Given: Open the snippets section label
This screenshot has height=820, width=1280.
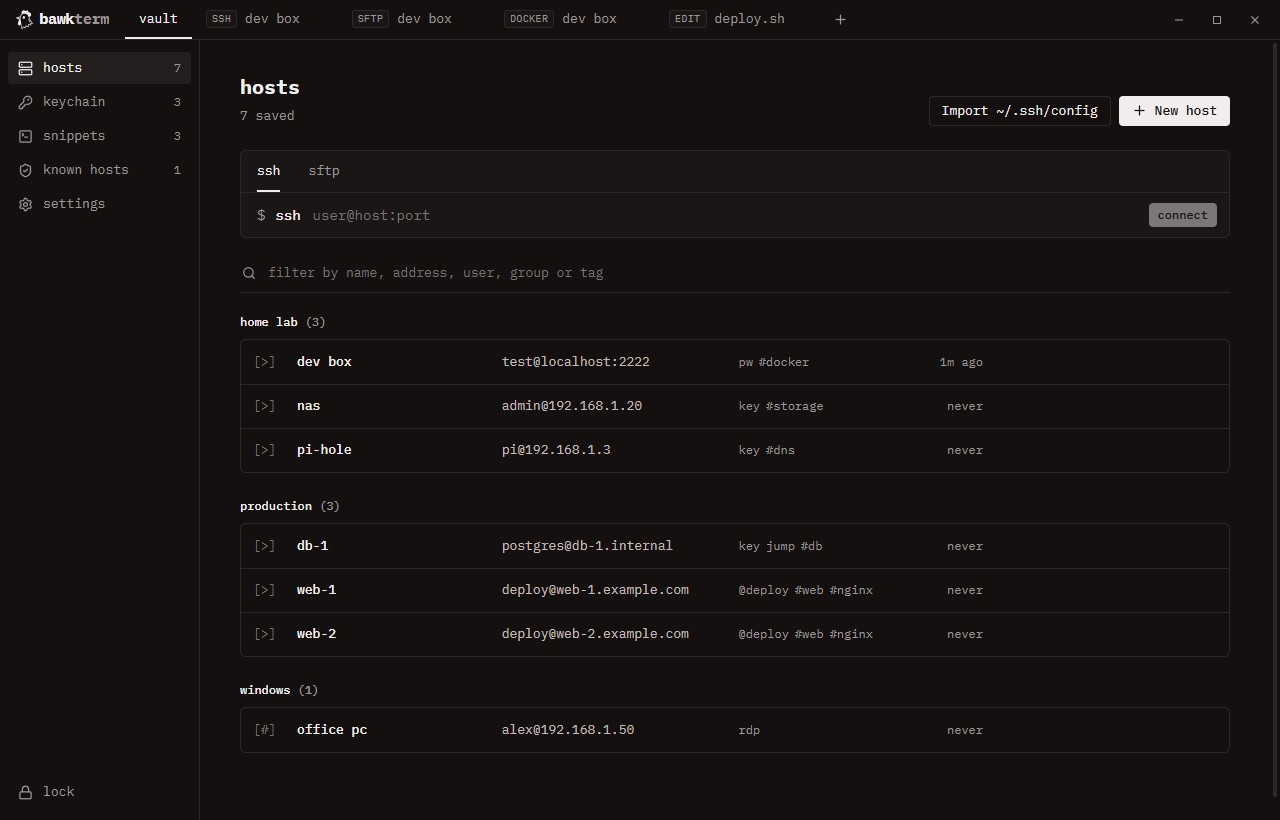Looking at the screenshot, I should 74,136.
